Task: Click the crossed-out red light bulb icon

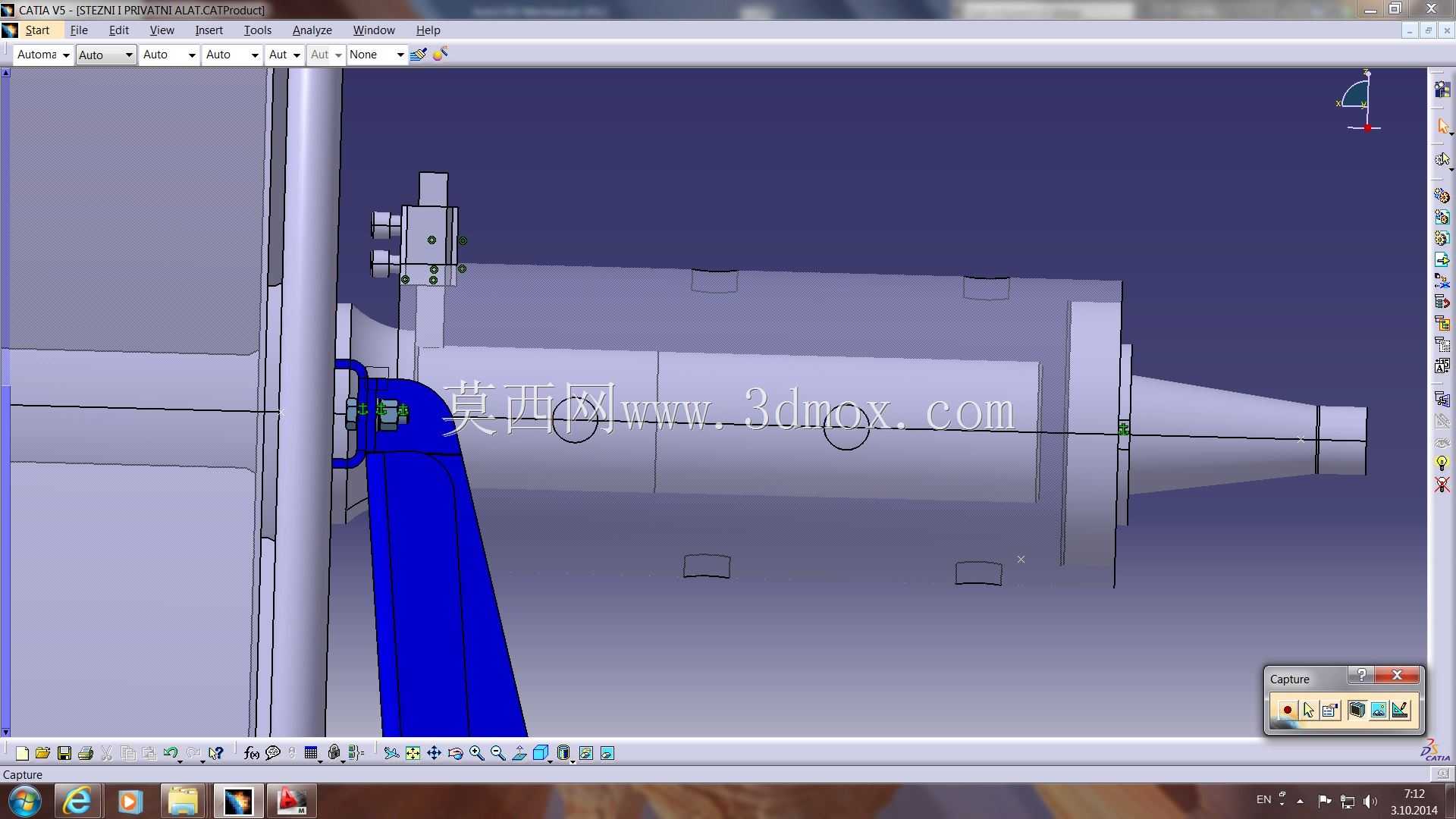Action: [x=1442, y=485]
